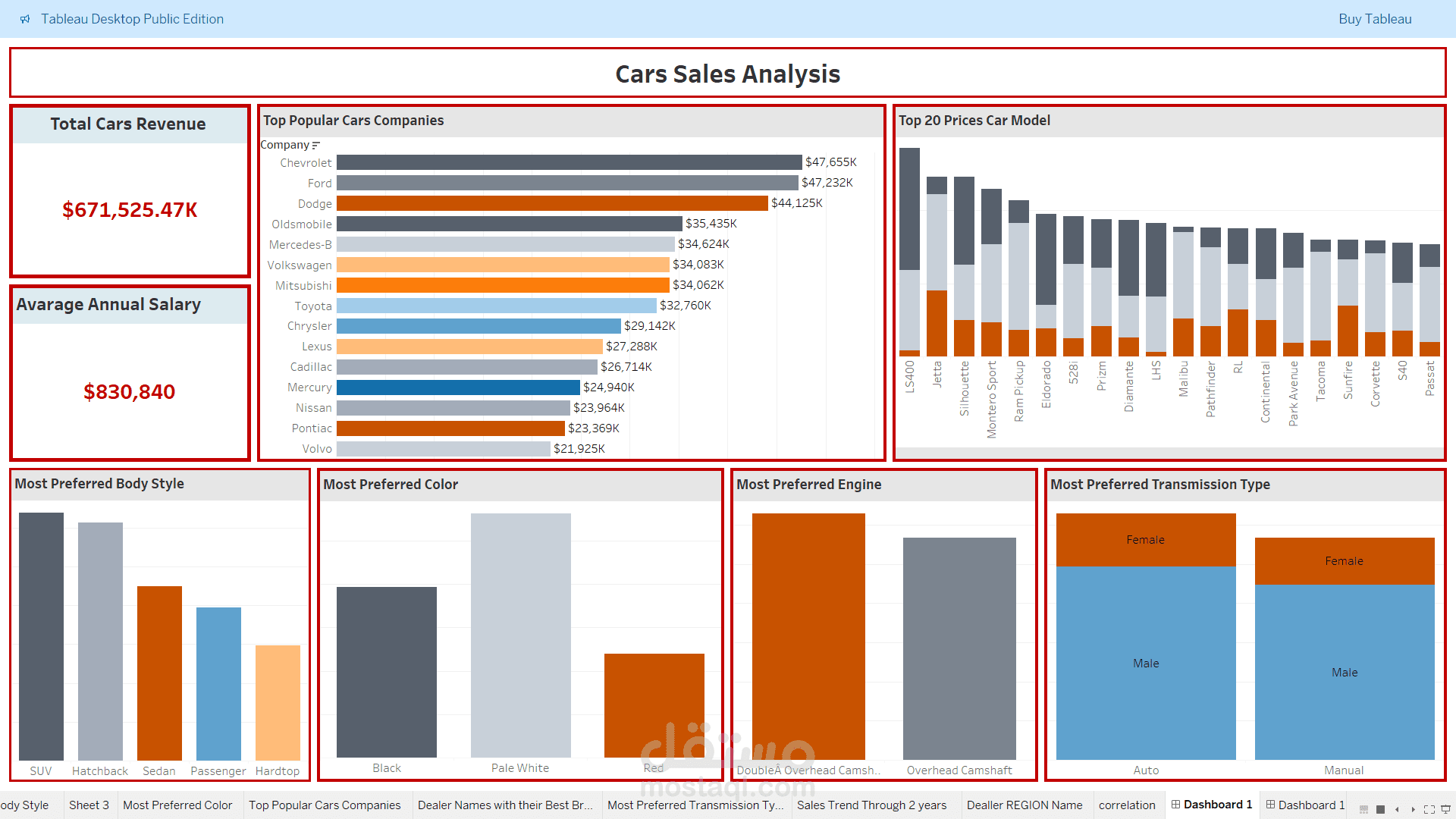
Task: Select the Red color bar
Action: tap(654, 705)
